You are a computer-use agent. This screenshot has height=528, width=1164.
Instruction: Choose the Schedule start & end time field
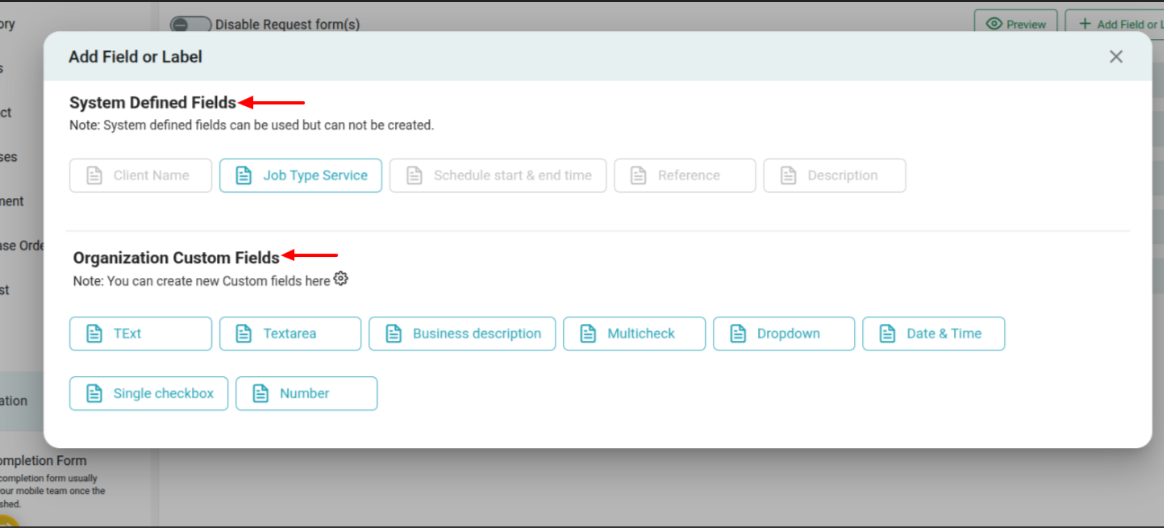point(498,175)
